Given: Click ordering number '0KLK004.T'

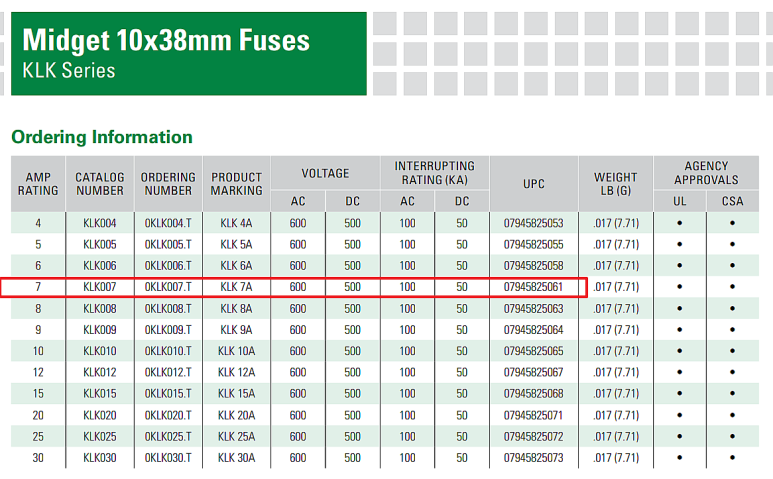Looking at the screenshot, I should (168, 223).
